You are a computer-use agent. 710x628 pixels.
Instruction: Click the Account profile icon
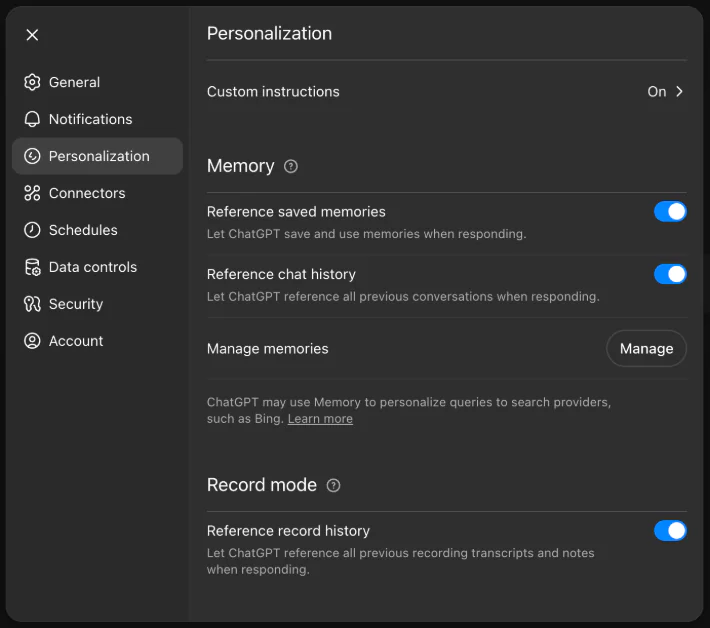[32, 341]
